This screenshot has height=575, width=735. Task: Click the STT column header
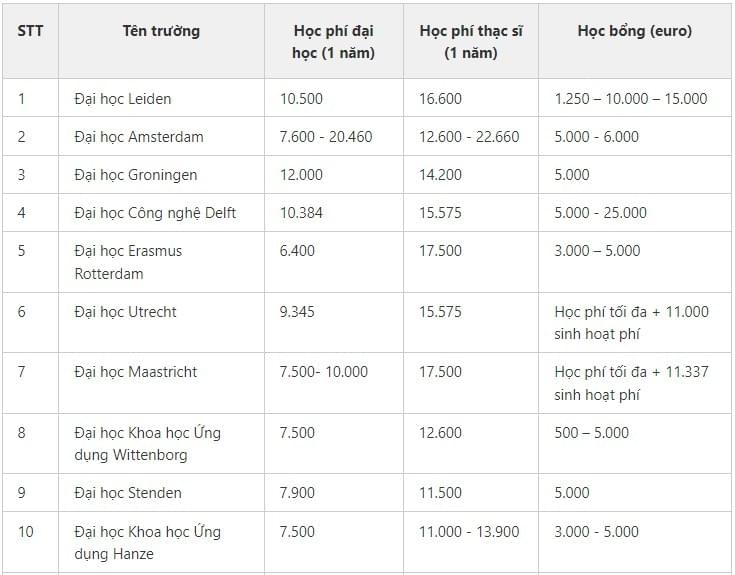pos(30,31)
